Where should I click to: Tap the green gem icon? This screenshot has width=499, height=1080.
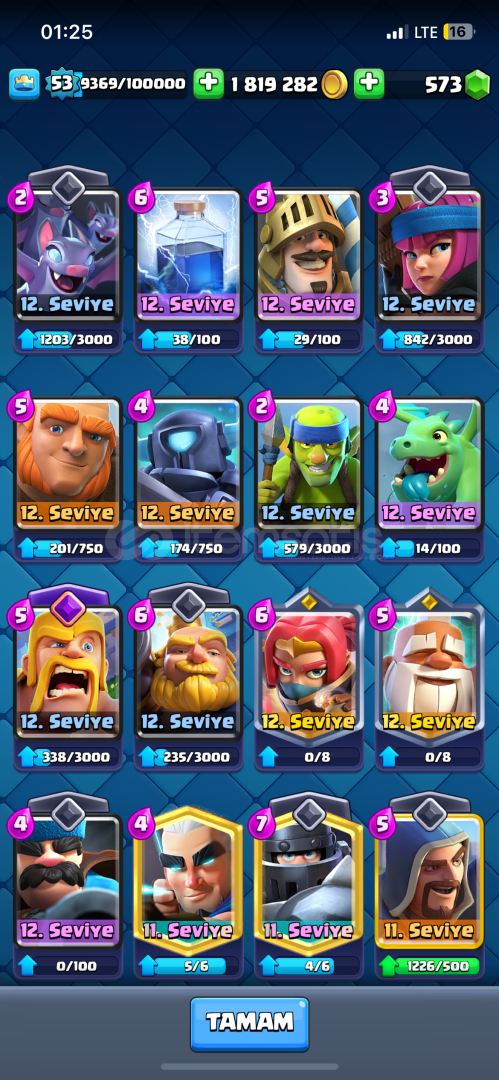pyautogui.click(x=476, y=85)
